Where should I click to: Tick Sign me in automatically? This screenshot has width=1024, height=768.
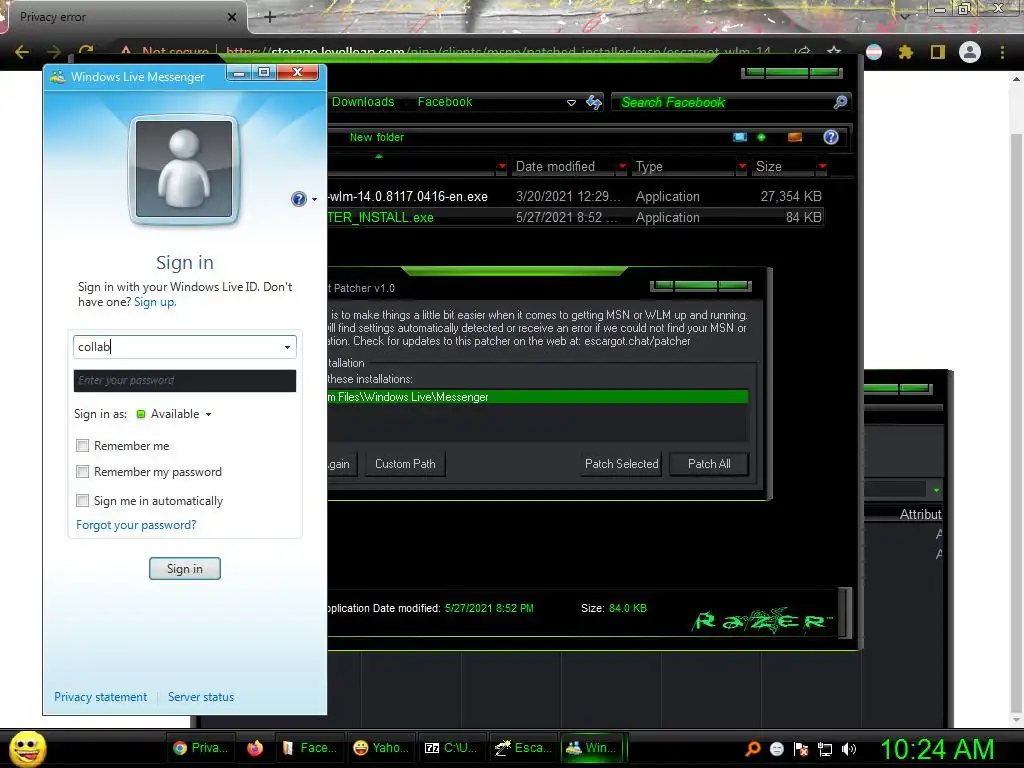tap(82, 500)
